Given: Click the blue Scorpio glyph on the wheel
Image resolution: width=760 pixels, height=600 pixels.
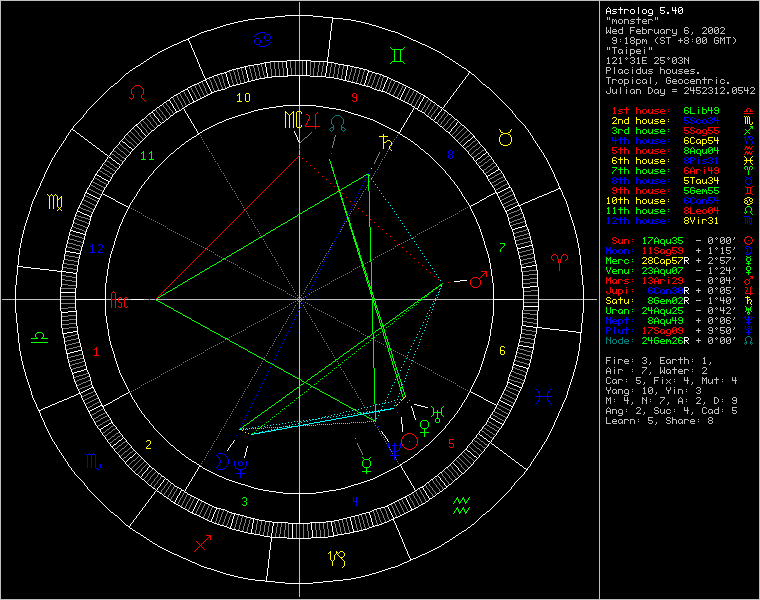Looking at the screenshot, I should coord(94,461).
